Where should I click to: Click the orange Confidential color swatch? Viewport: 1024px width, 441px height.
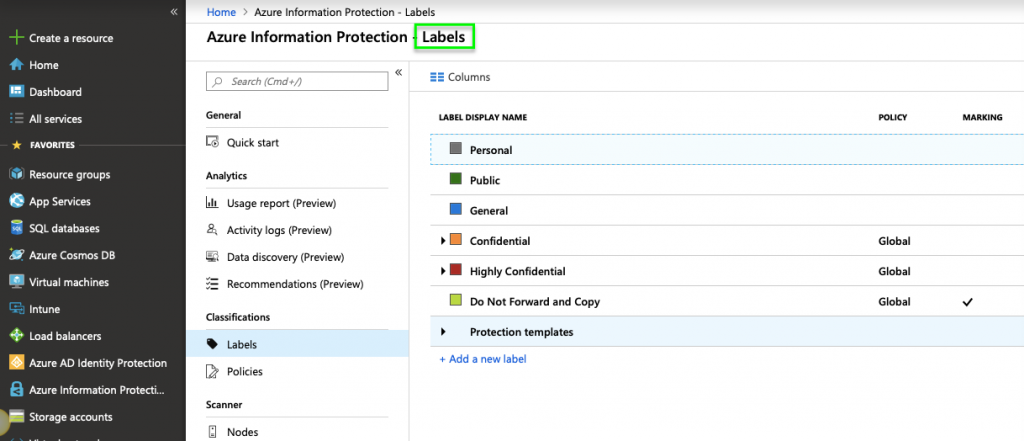pyautogui.click(x=455, y=241)
